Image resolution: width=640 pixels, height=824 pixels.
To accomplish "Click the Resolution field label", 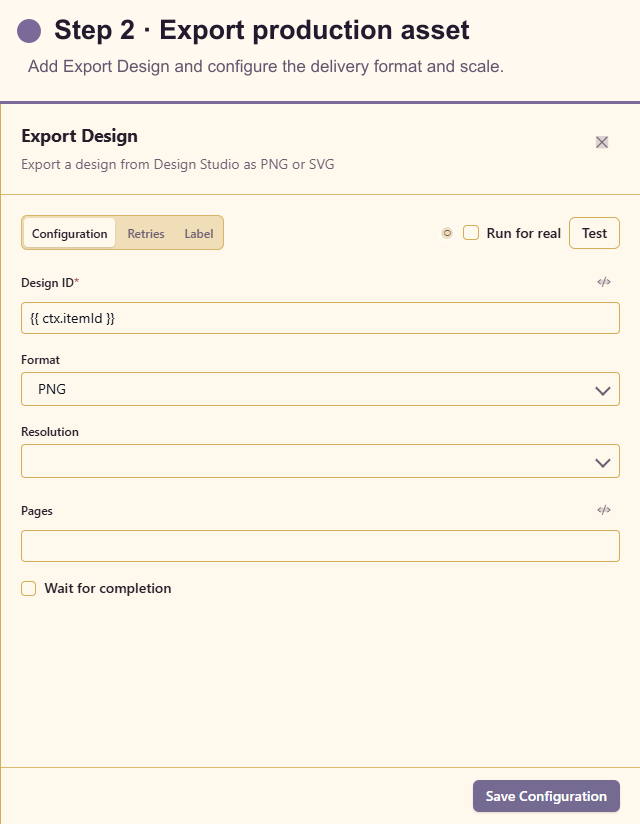I will pos(50,432).
